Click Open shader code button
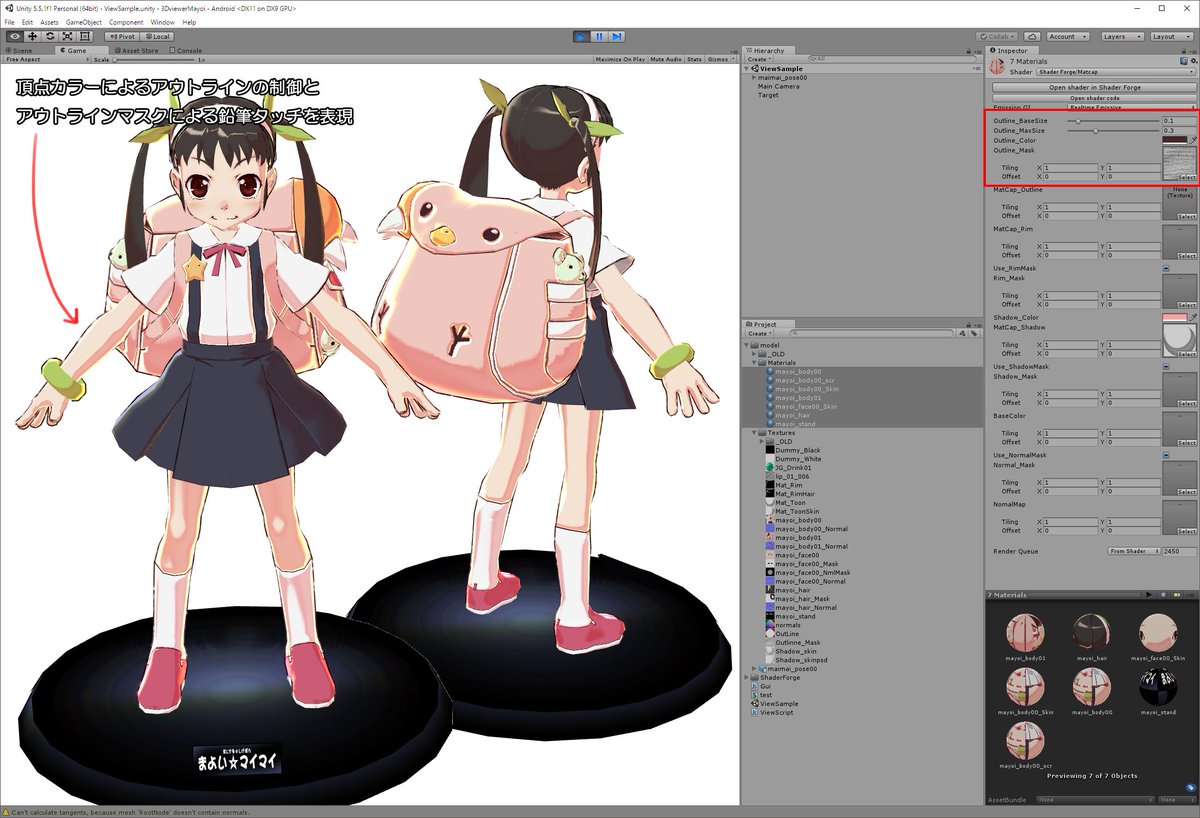1200x818 pixels. 1094,98
